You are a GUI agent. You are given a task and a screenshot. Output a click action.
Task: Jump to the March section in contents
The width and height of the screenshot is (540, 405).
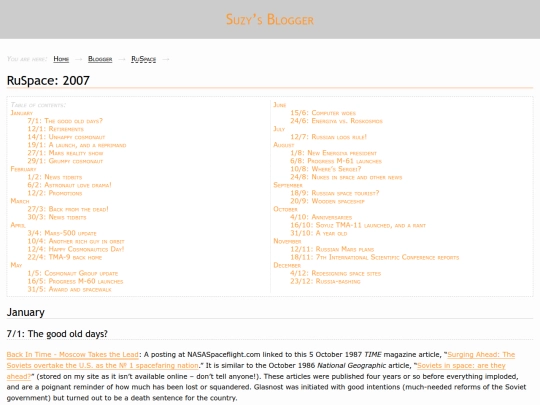coord(20,201)
